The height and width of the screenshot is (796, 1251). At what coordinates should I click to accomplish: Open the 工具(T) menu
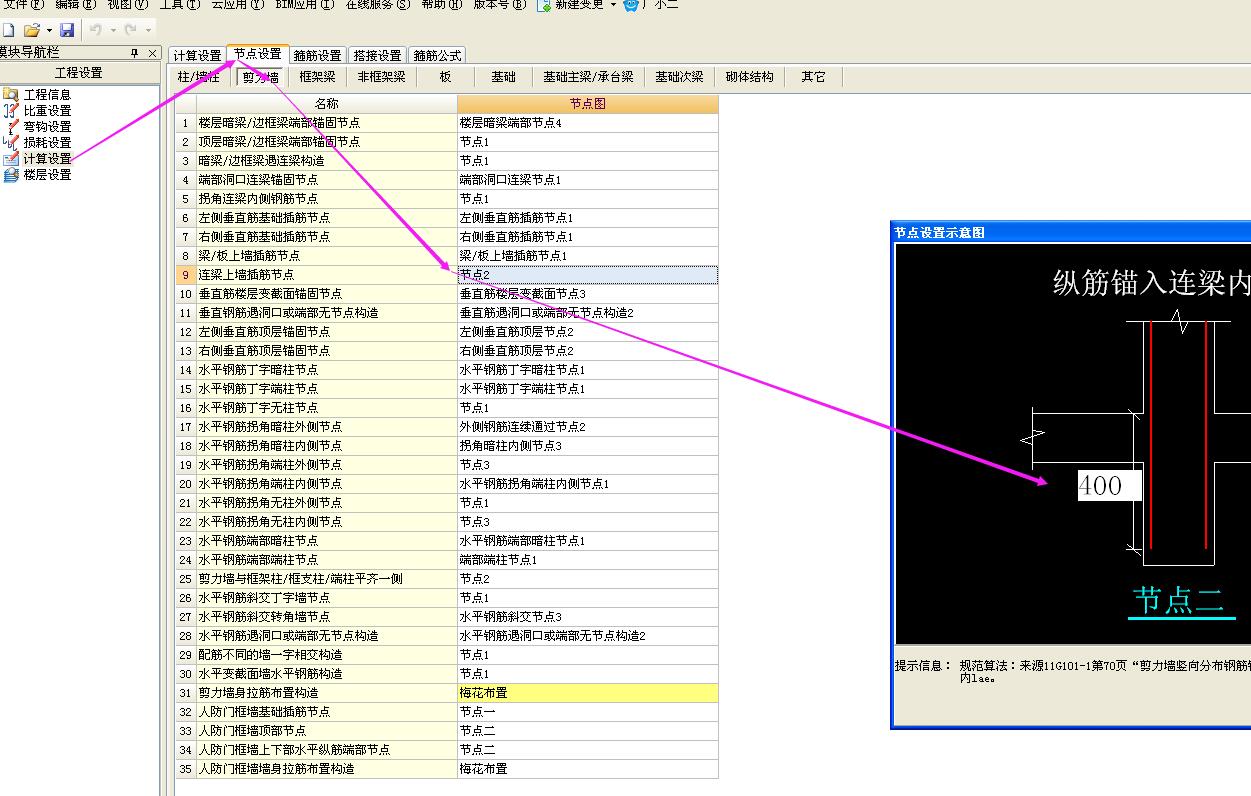(179, 5)
